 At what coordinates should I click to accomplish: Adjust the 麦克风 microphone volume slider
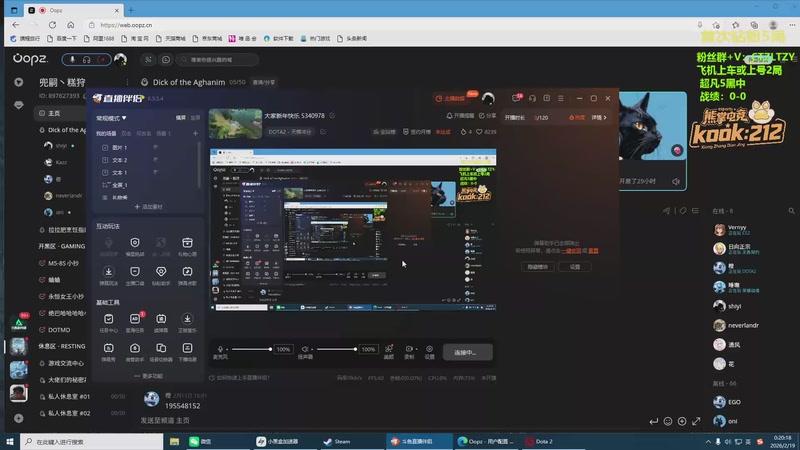click(x=251, y=349)
